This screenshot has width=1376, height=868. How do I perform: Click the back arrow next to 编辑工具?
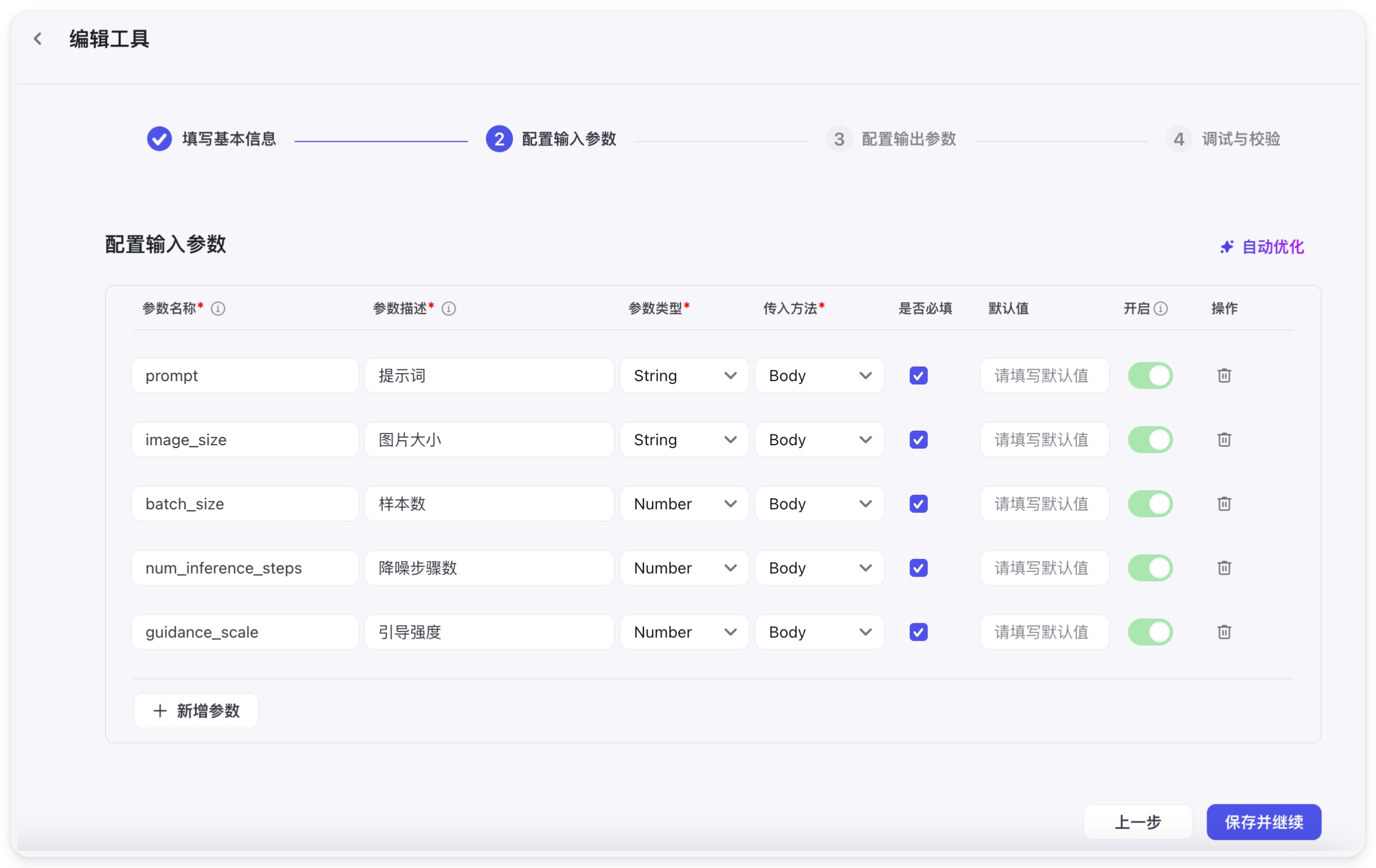click(x=38, y=39)
